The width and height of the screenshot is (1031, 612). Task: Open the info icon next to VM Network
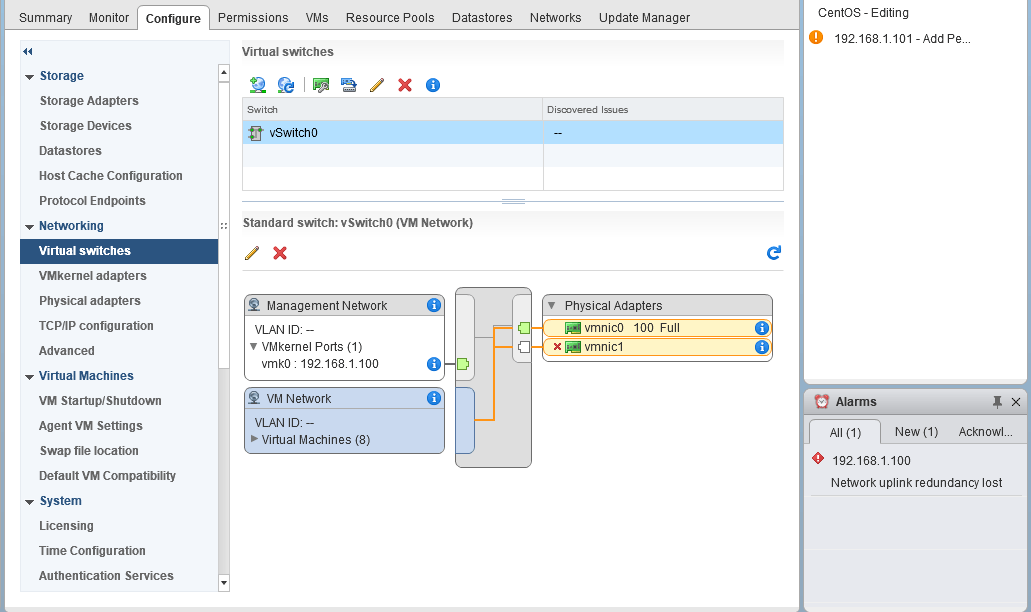click(x=433, y=398)
